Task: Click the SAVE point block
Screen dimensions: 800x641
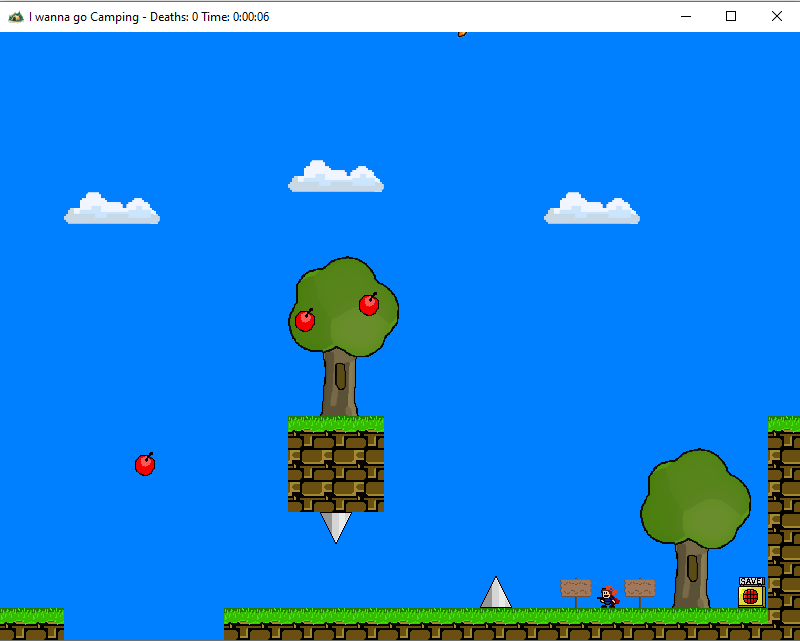Action: click(x=752, y=593)
